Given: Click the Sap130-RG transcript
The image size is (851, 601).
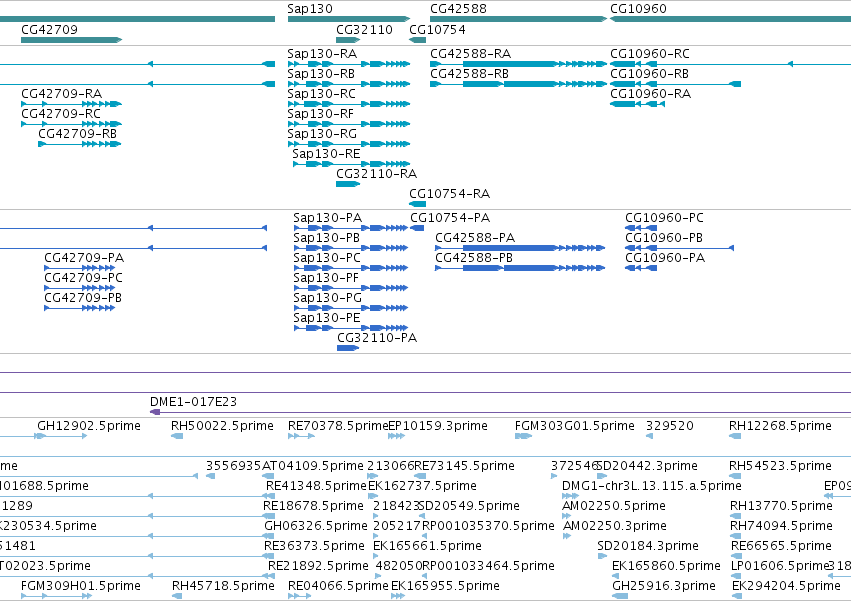Looking at the screenshot, I should pyautogui.click(x=348, y=144).
